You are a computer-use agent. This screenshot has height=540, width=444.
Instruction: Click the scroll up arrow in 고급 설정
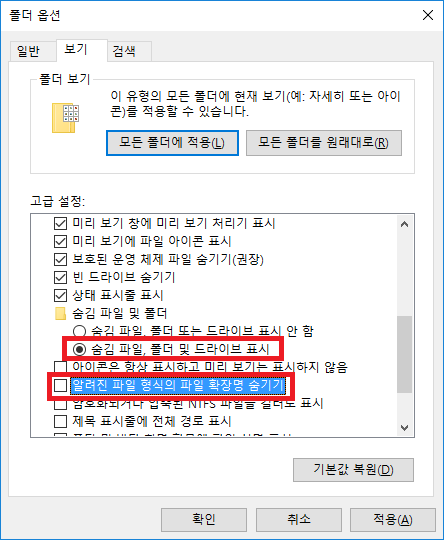tap(405, 225)
